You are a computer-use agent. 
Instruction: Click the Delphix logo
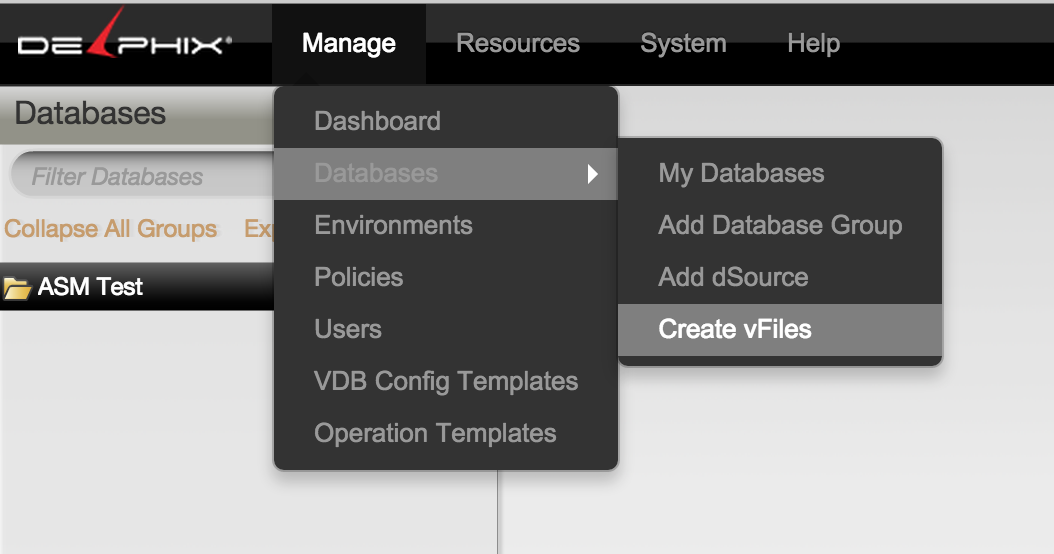(124, 43)
